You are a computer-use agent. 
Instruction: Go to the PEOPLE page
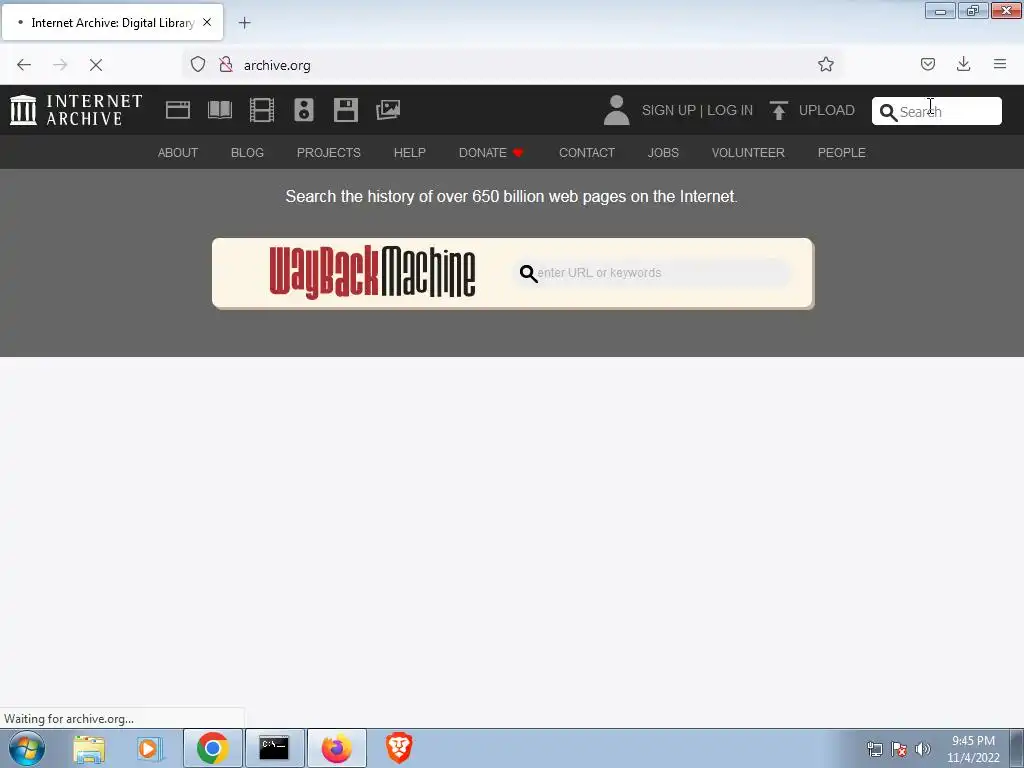click(841, 153)
